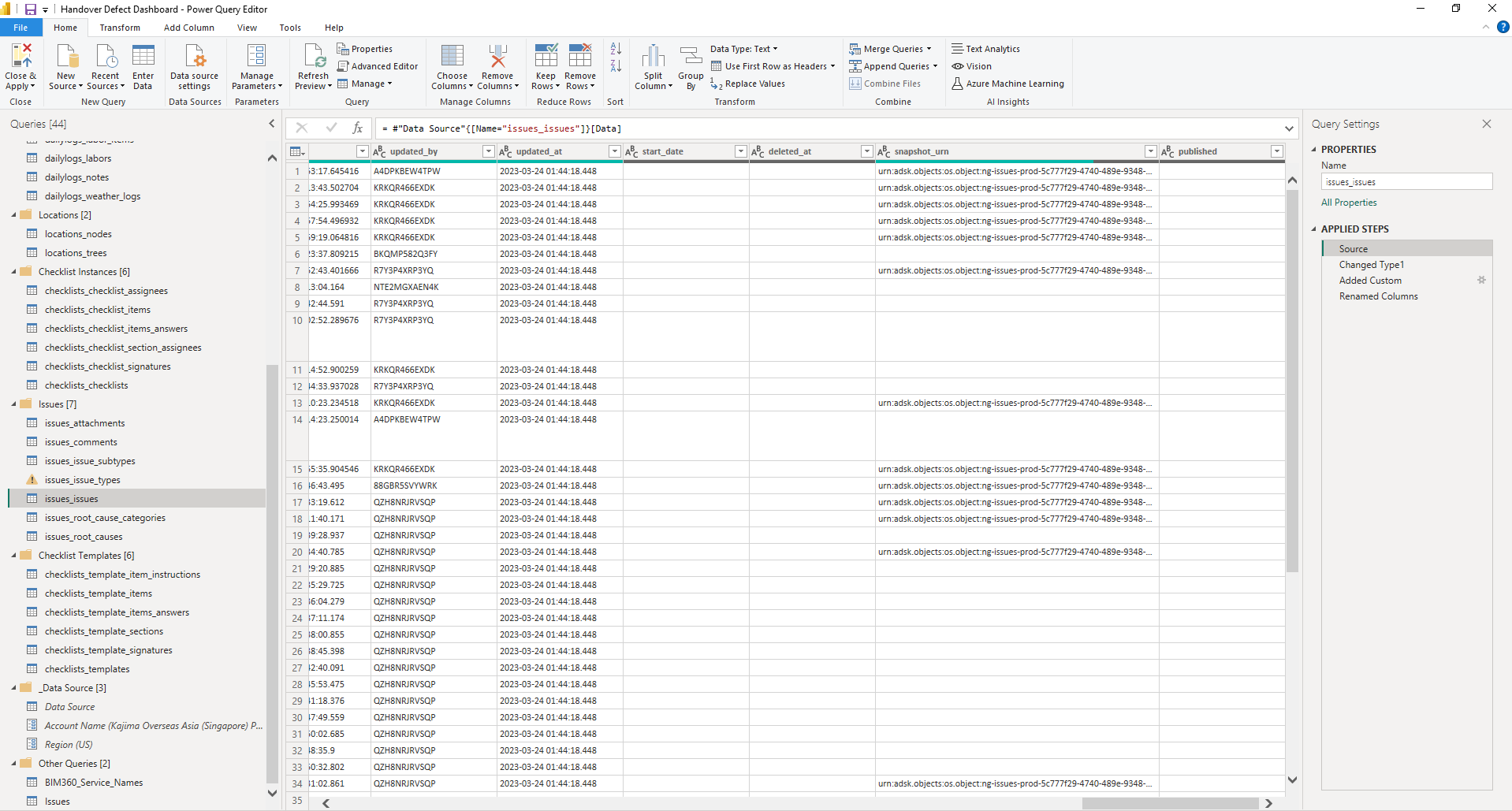This screenshot has height=811, width=1512.
Task: Click the table menu icon in grid corner
Action: (296, 151)
